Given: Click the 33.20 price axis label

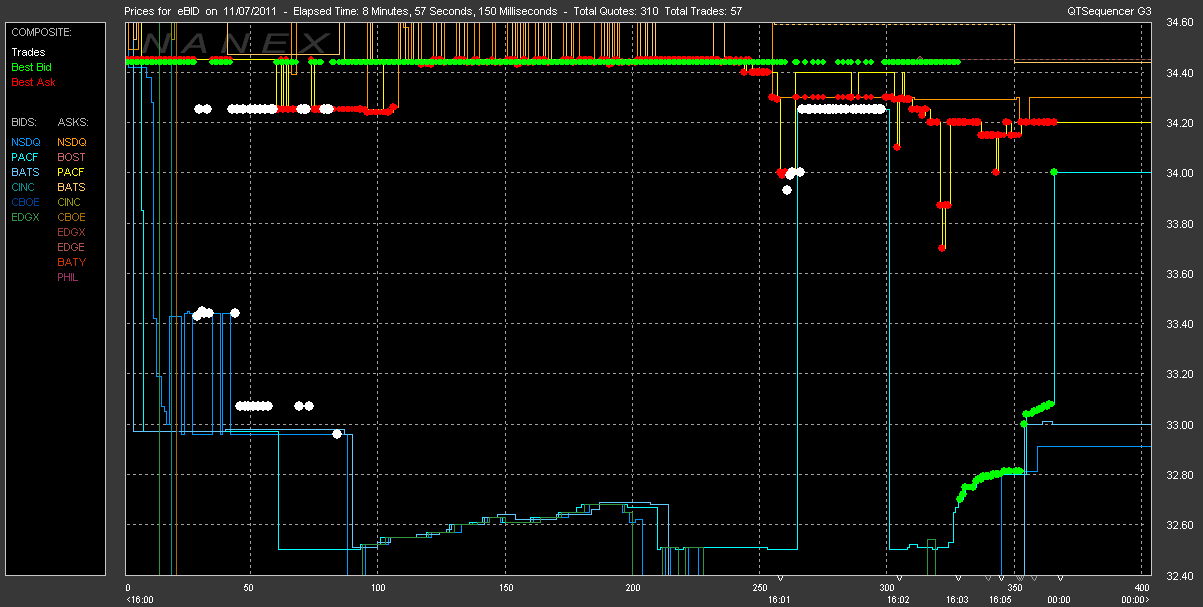Looking at the screenshot, I should [x=1180, y=374].
